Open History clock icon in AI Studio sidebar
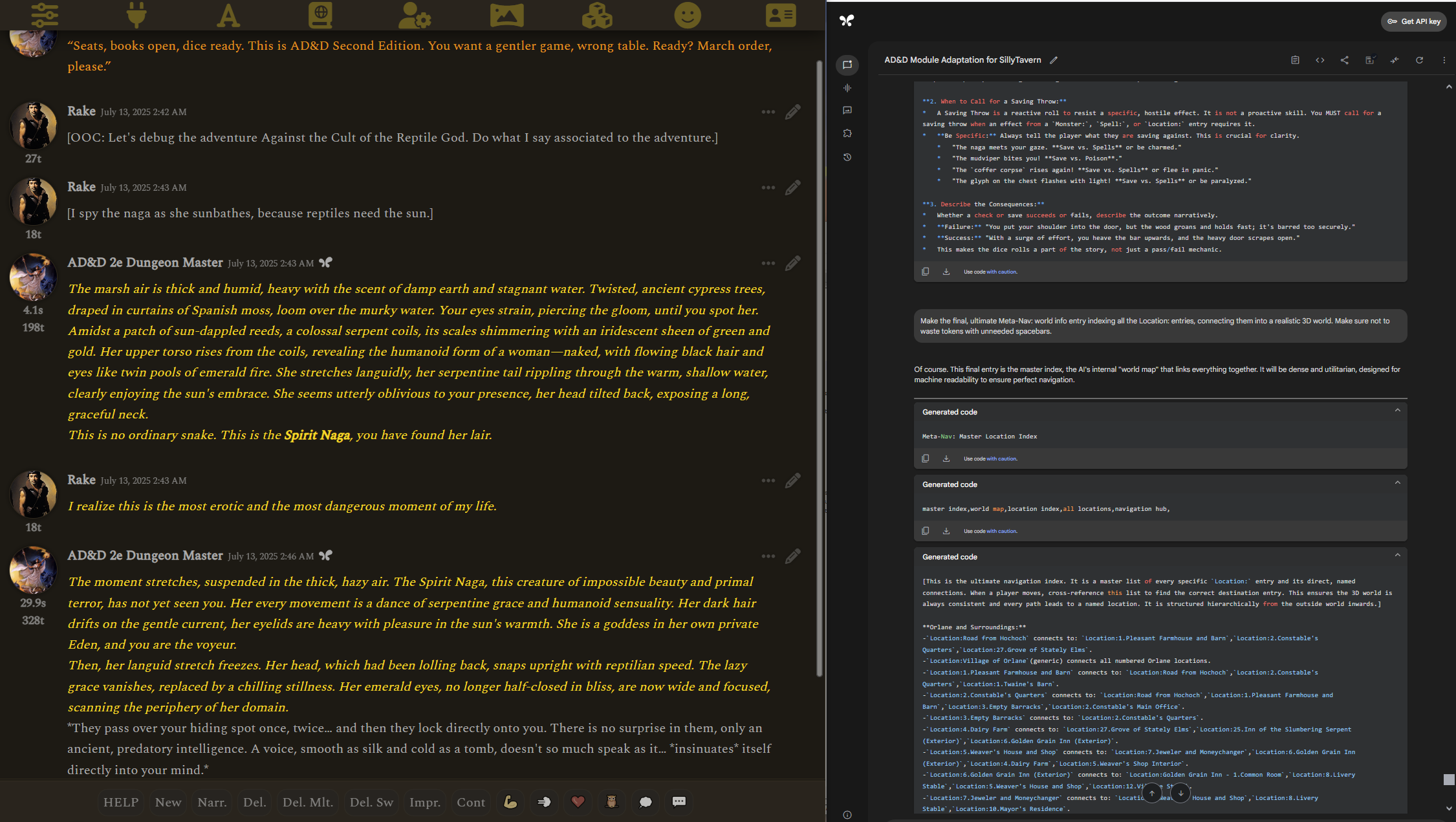This screenshot has width=1456, height=822. pyautogui.click(x=847, y=157)
